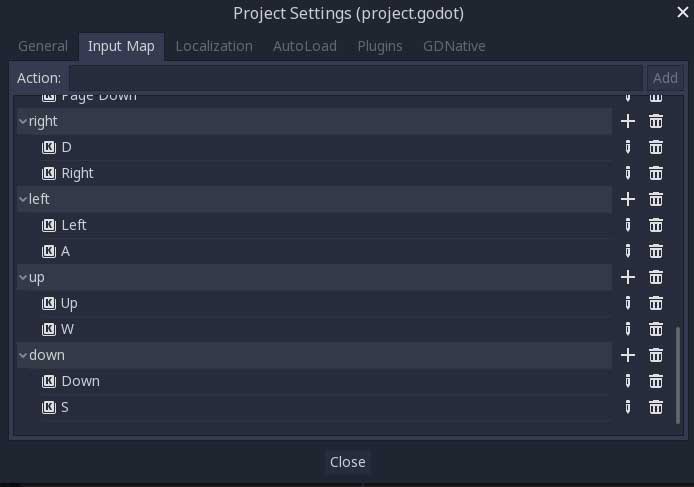Click the Add action button
Image resolution: width=694 pixels, height=487 pixels.
[x=665, y=78]
